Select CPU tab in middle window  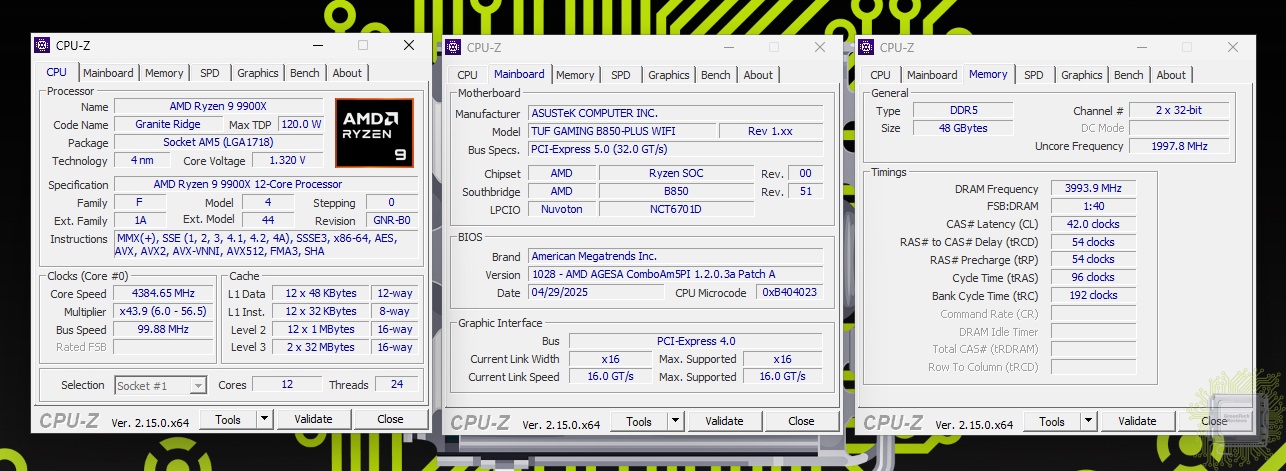click(468, 75)
